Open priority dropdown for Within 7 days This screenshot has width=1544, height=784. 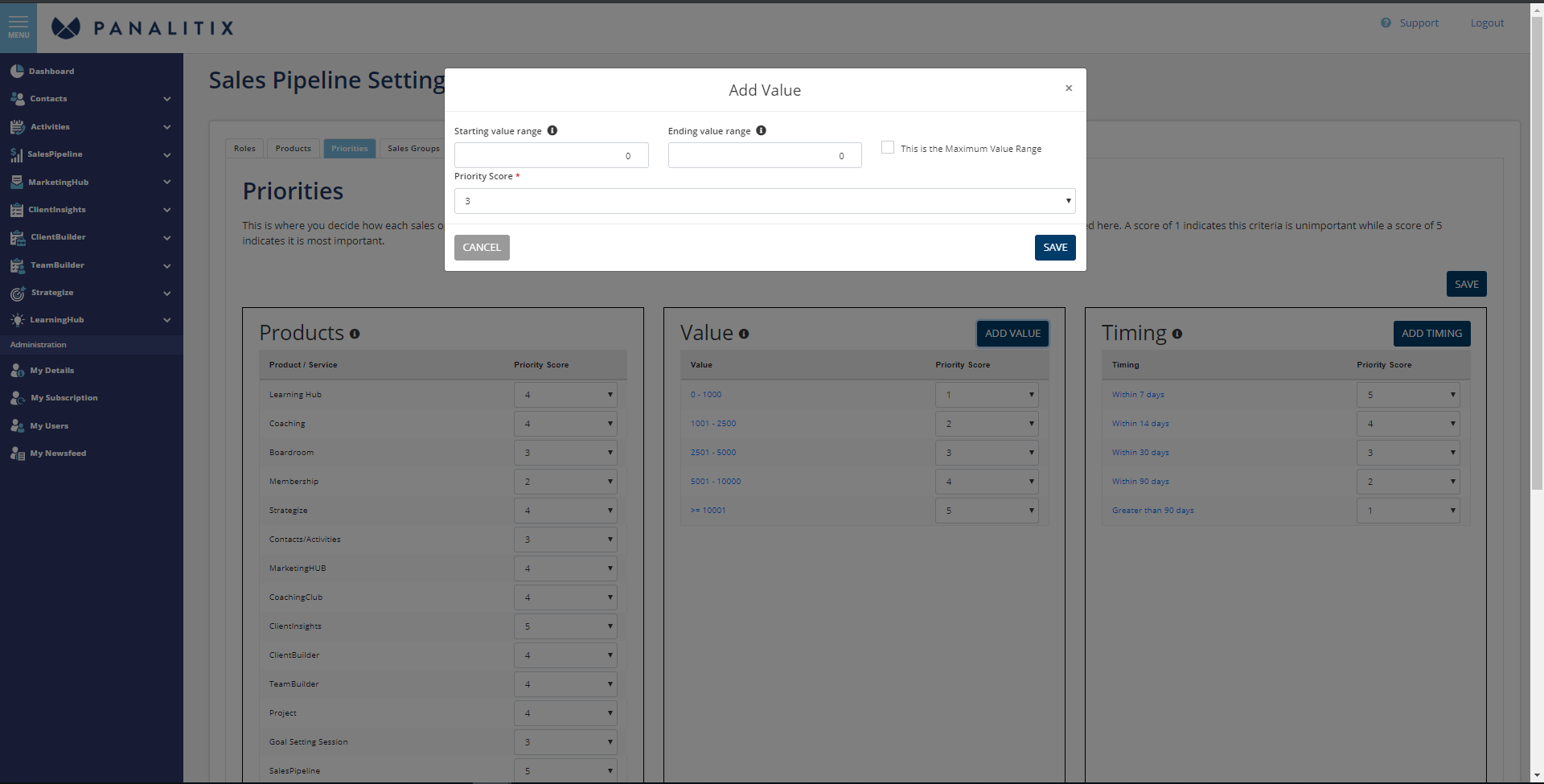[1408, 395]
